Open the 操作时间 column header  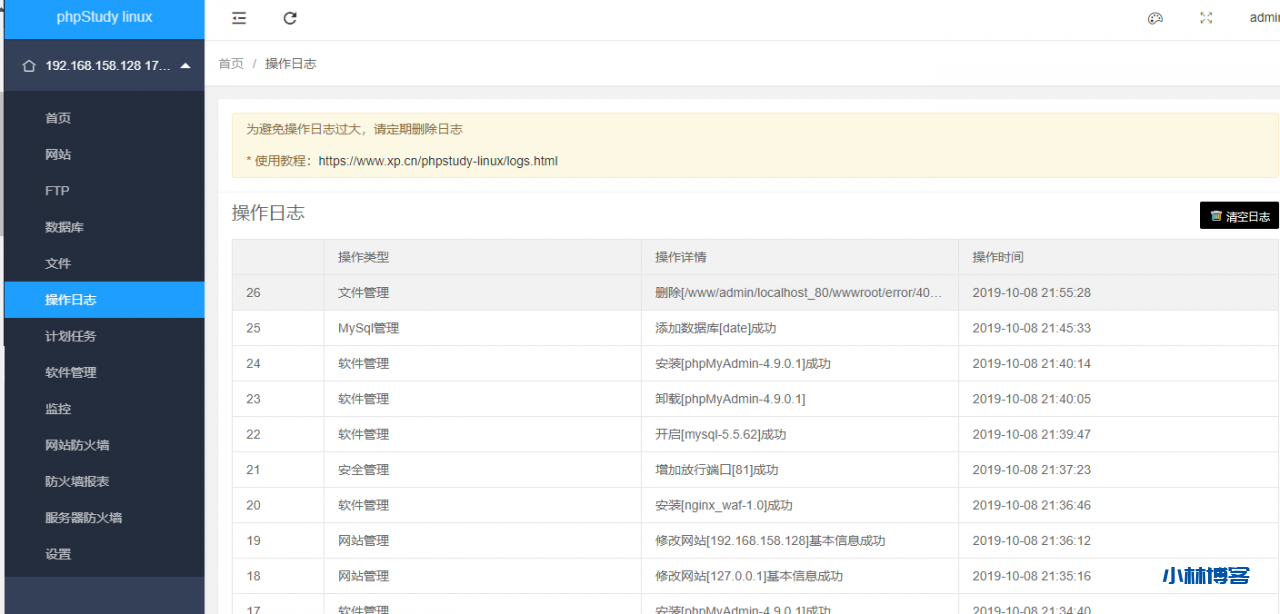click(999, 257)
